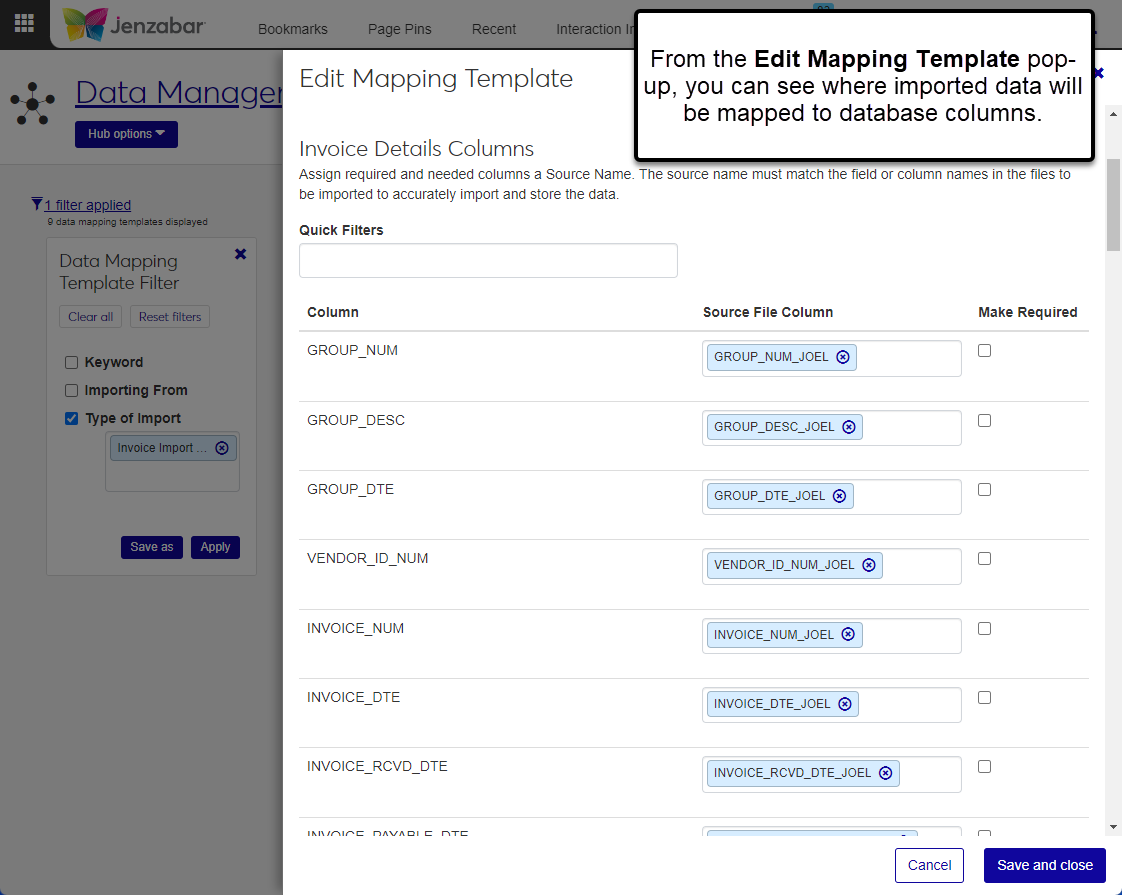Click the Data Manager hub icon
The width and height of the screenshot is (1122, 895).
tap(33, 102)
